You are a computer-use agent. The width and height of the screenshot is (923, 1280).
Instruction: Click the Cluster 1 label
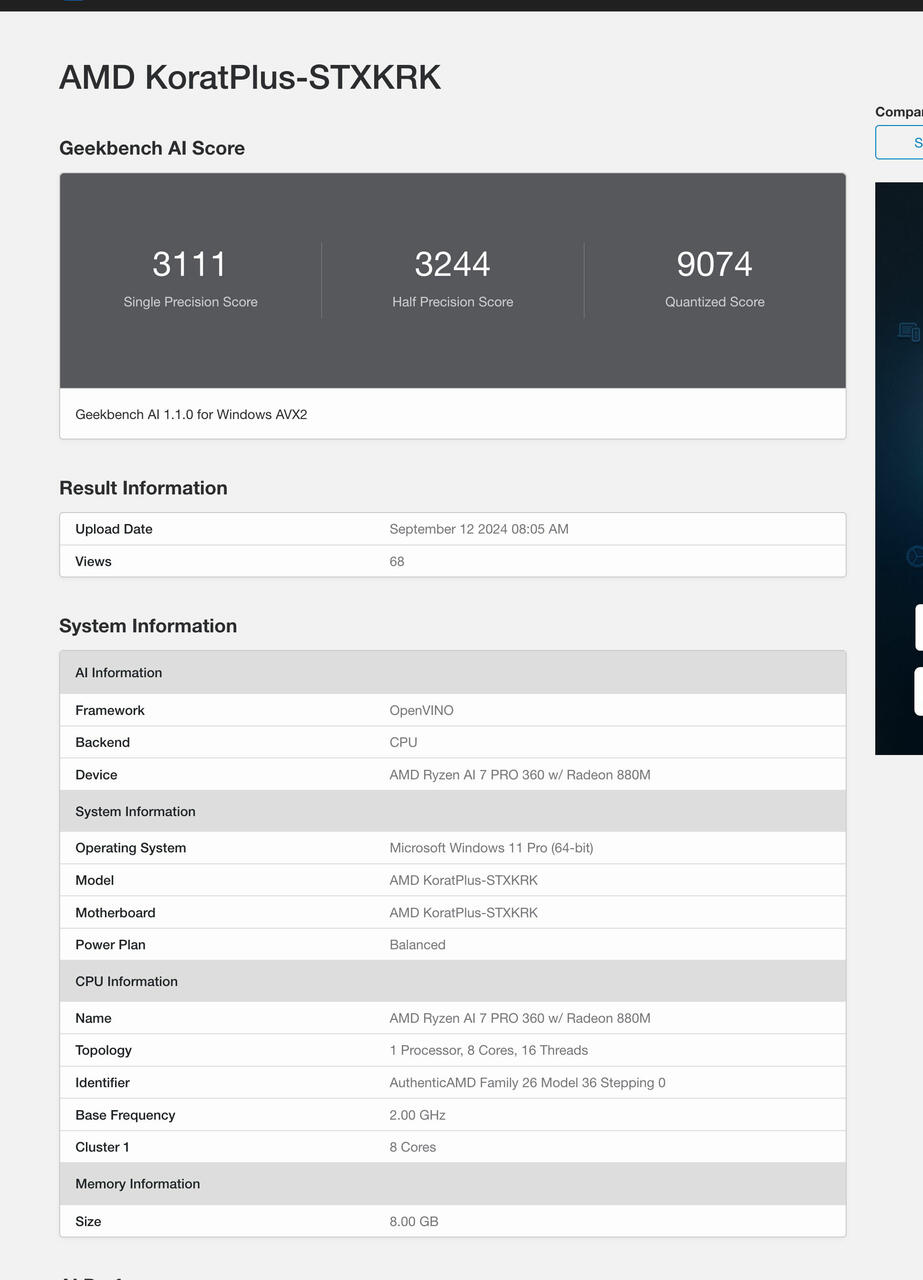point(102,1147)
